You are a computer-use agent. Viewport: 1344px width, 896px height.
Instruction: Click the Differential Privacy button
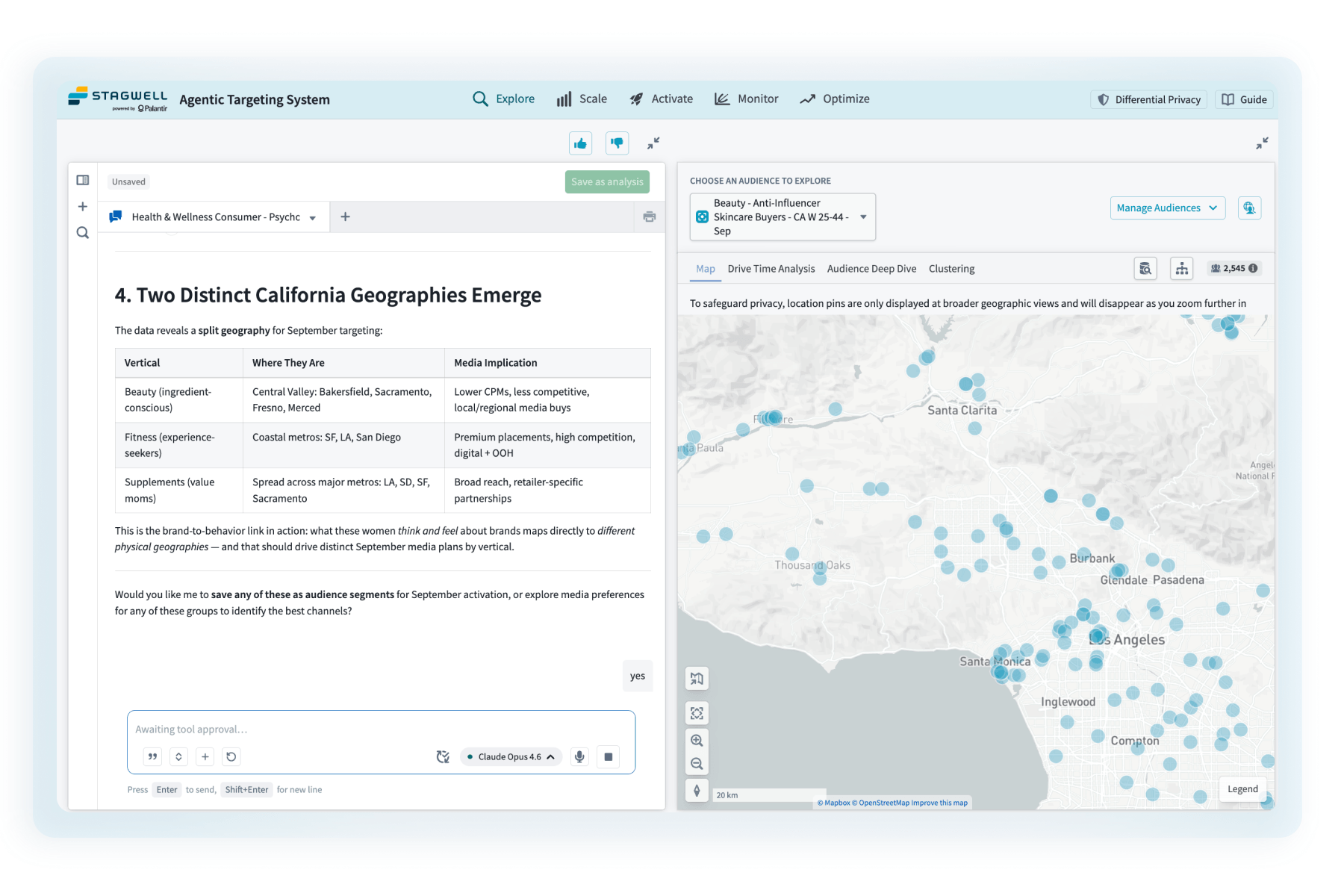pos(1149,100)
